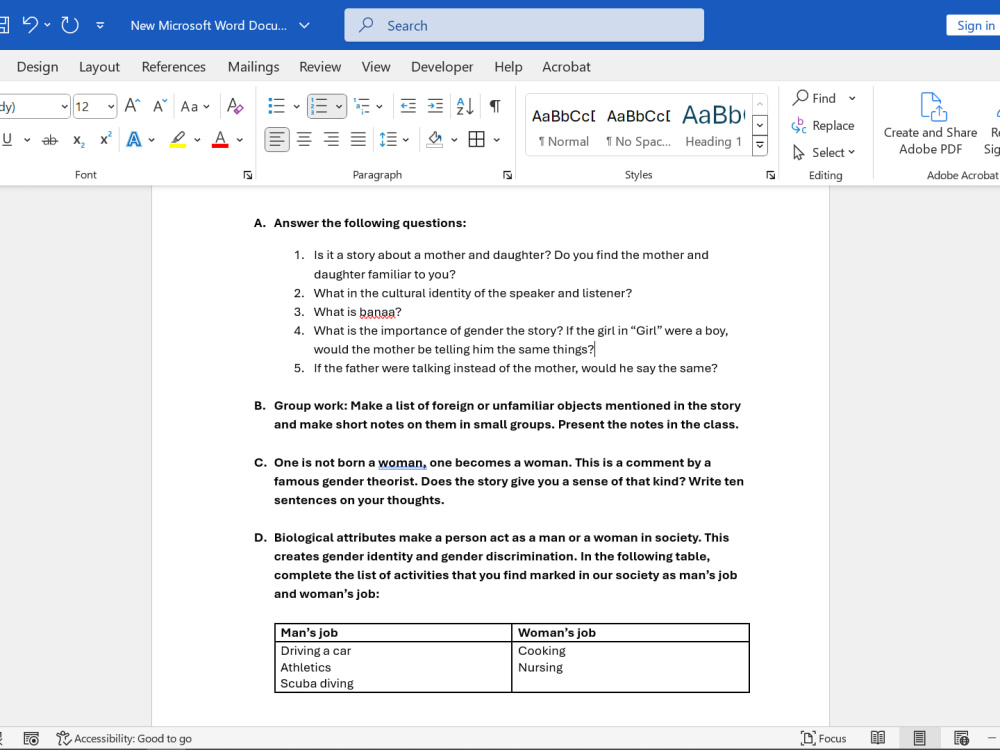Click the Save icon in title bar

(4, 25)
